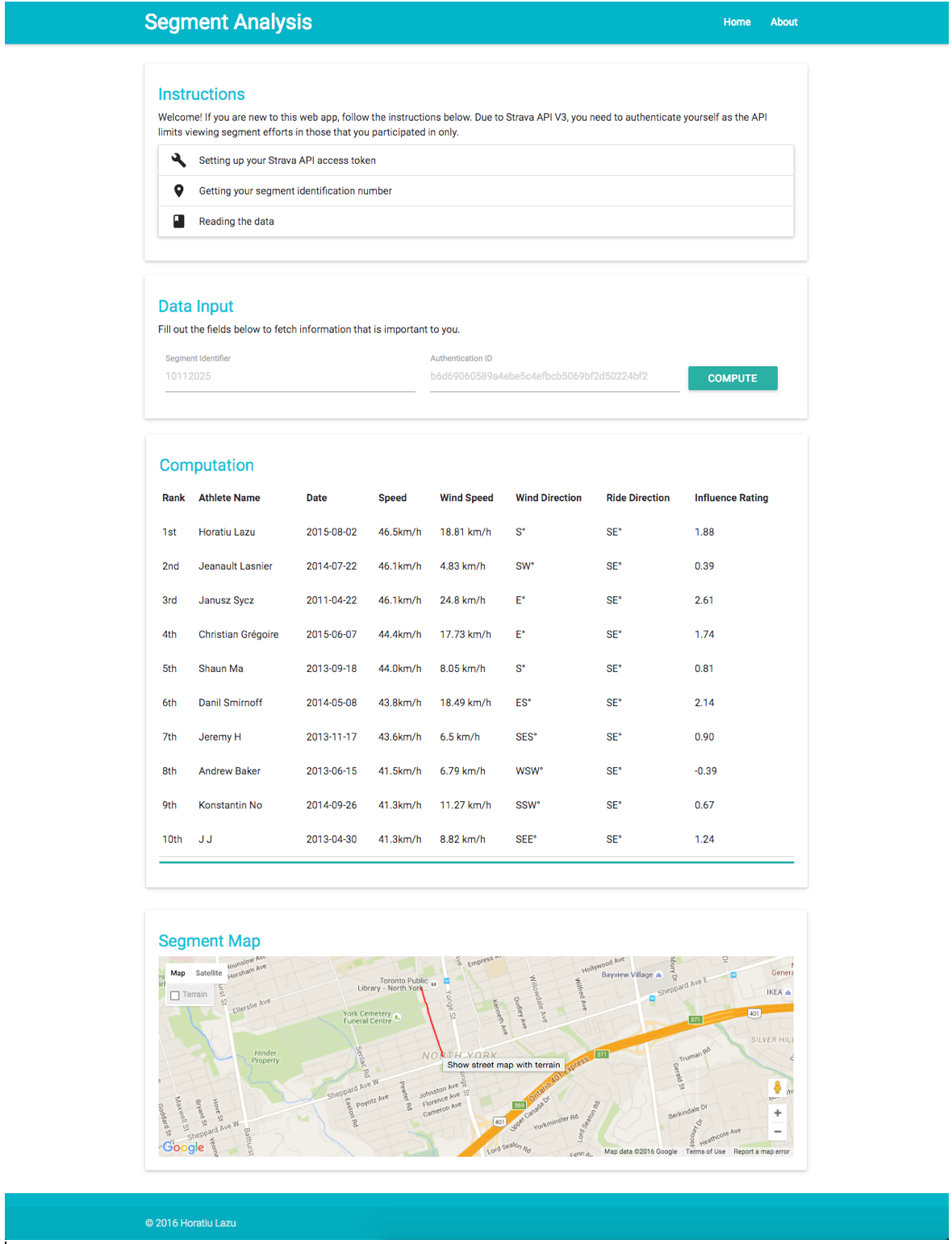Click the location pin icon beside segment identification

coord(178,190)
